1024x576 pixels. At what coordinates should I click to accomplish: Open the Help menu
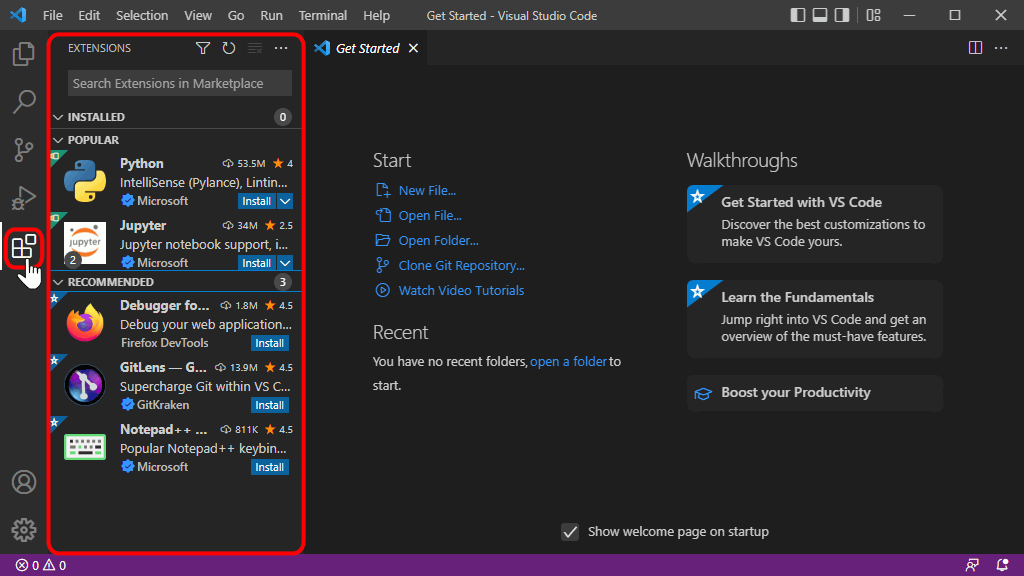tap(376, 15)
